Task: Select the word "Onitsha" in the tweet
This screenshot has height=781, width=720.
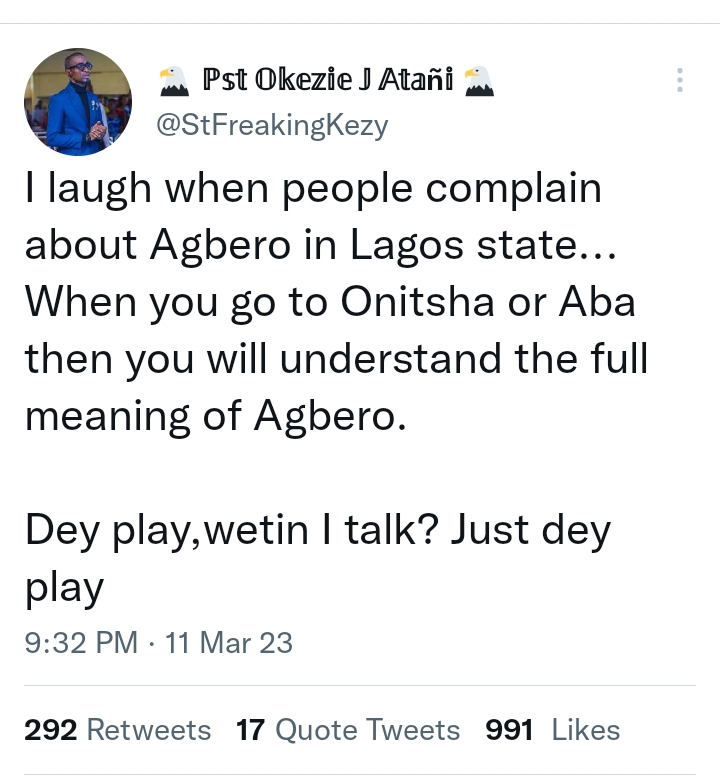Action: tap(417, 302)
